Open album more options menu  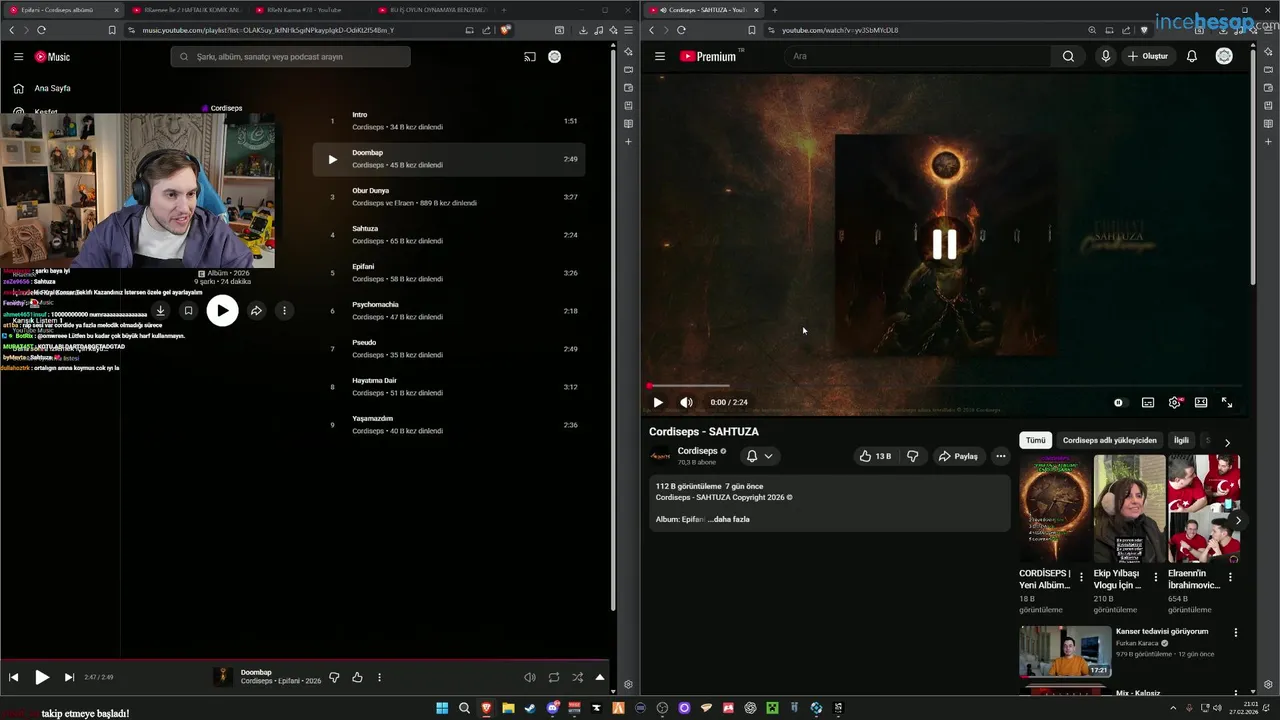[x=284, y=311]
